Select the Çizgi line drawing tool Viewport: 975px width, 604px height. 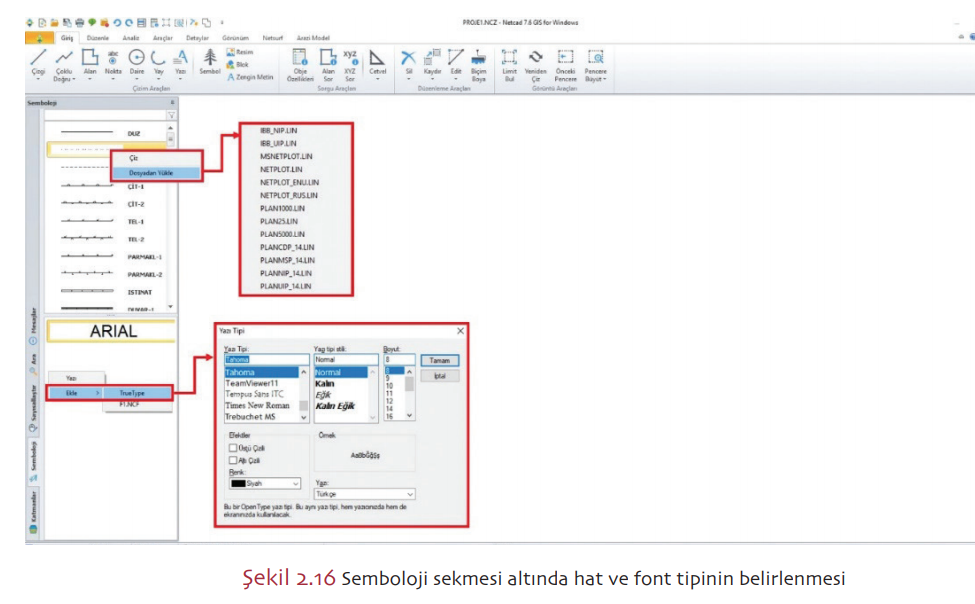pyautogui.click(x=38, y=60)
